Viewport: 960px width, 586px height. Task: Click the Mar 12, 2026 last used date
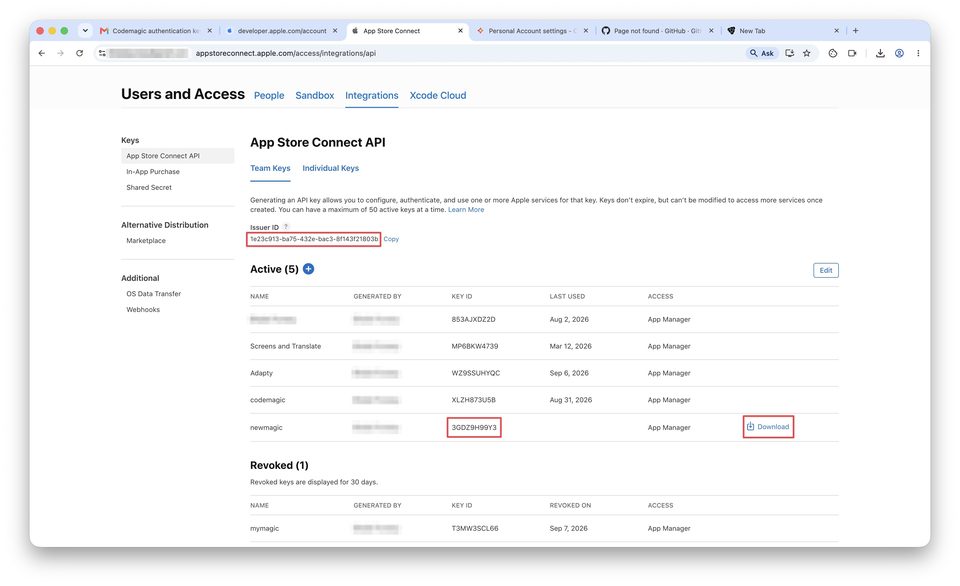571,347
